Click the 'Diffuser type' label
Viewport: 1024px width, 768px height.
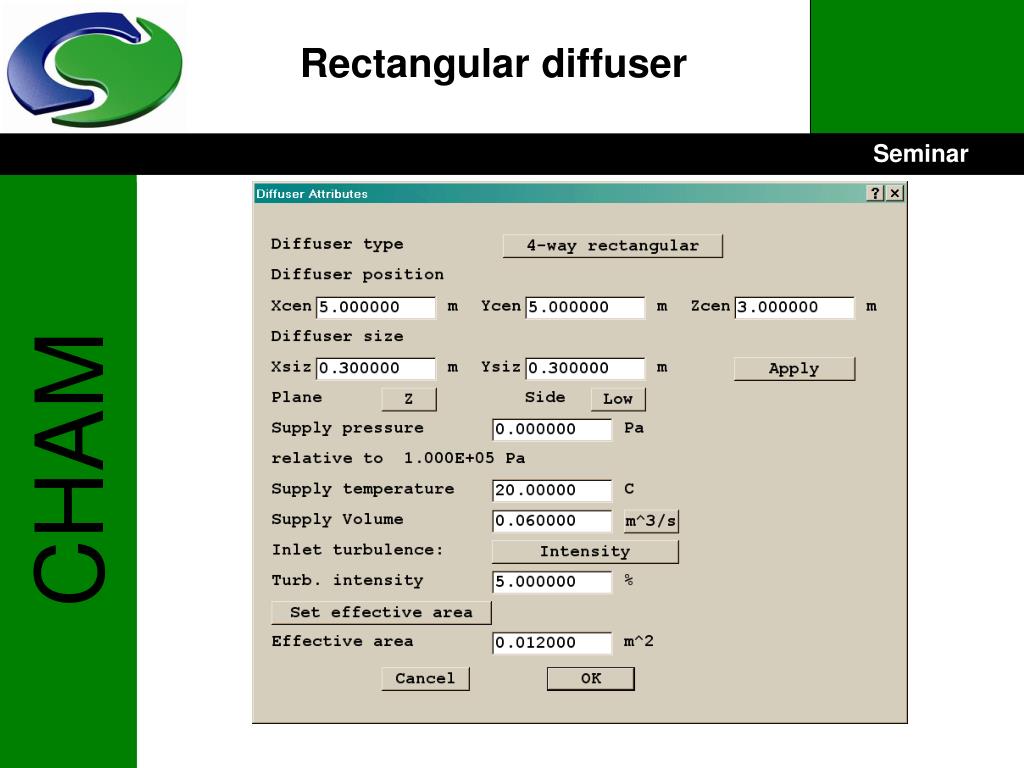[x=337, y=244]
